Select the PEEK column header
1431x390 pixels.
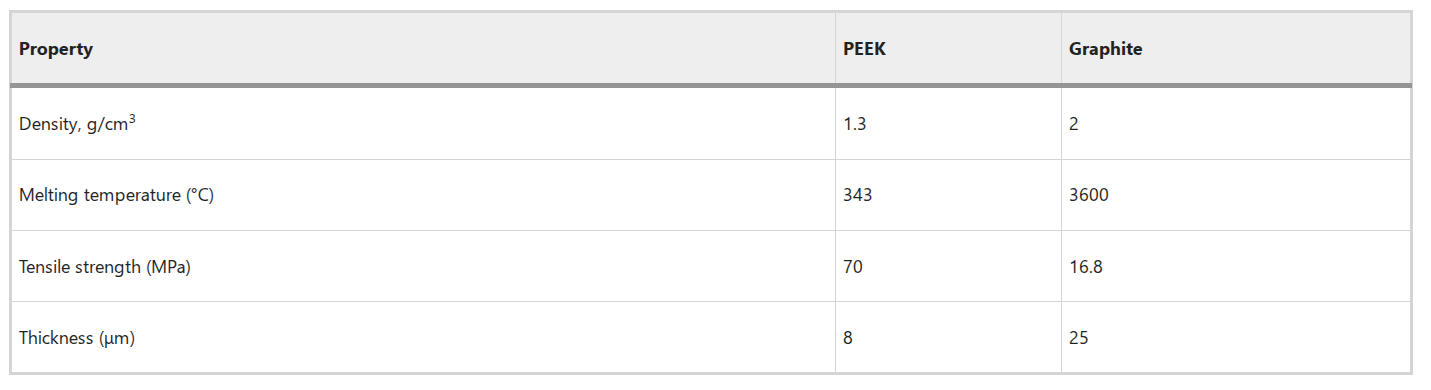[x=864, y=49]
